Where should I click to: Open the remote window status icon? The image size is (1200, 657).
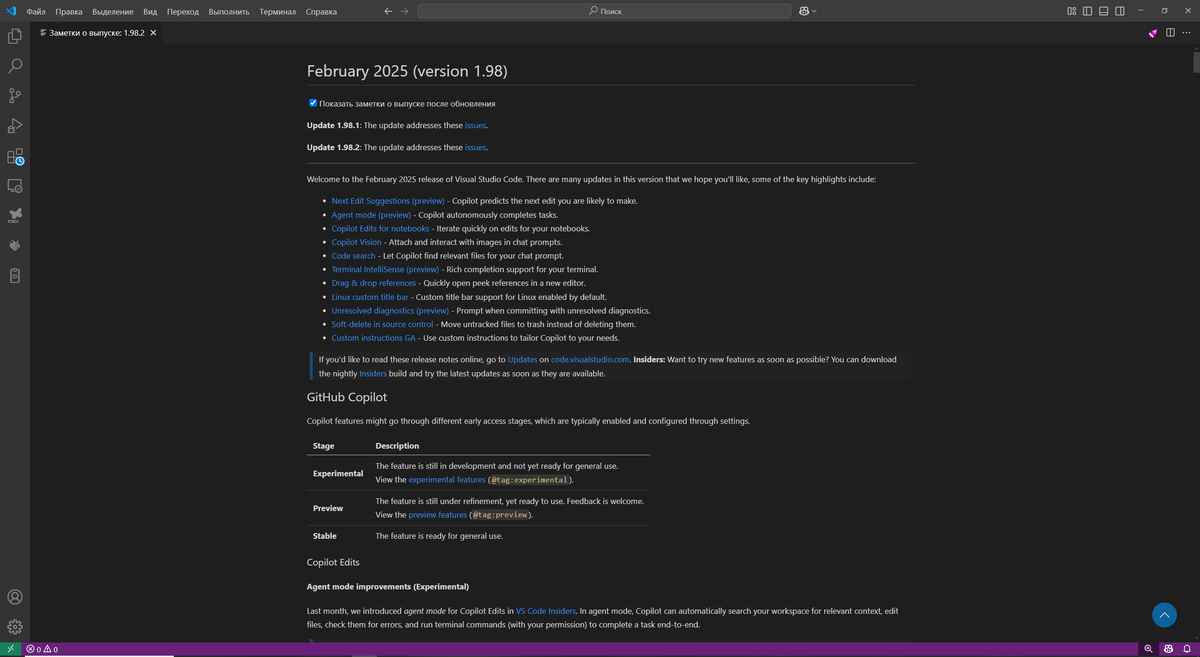(10, 649)
